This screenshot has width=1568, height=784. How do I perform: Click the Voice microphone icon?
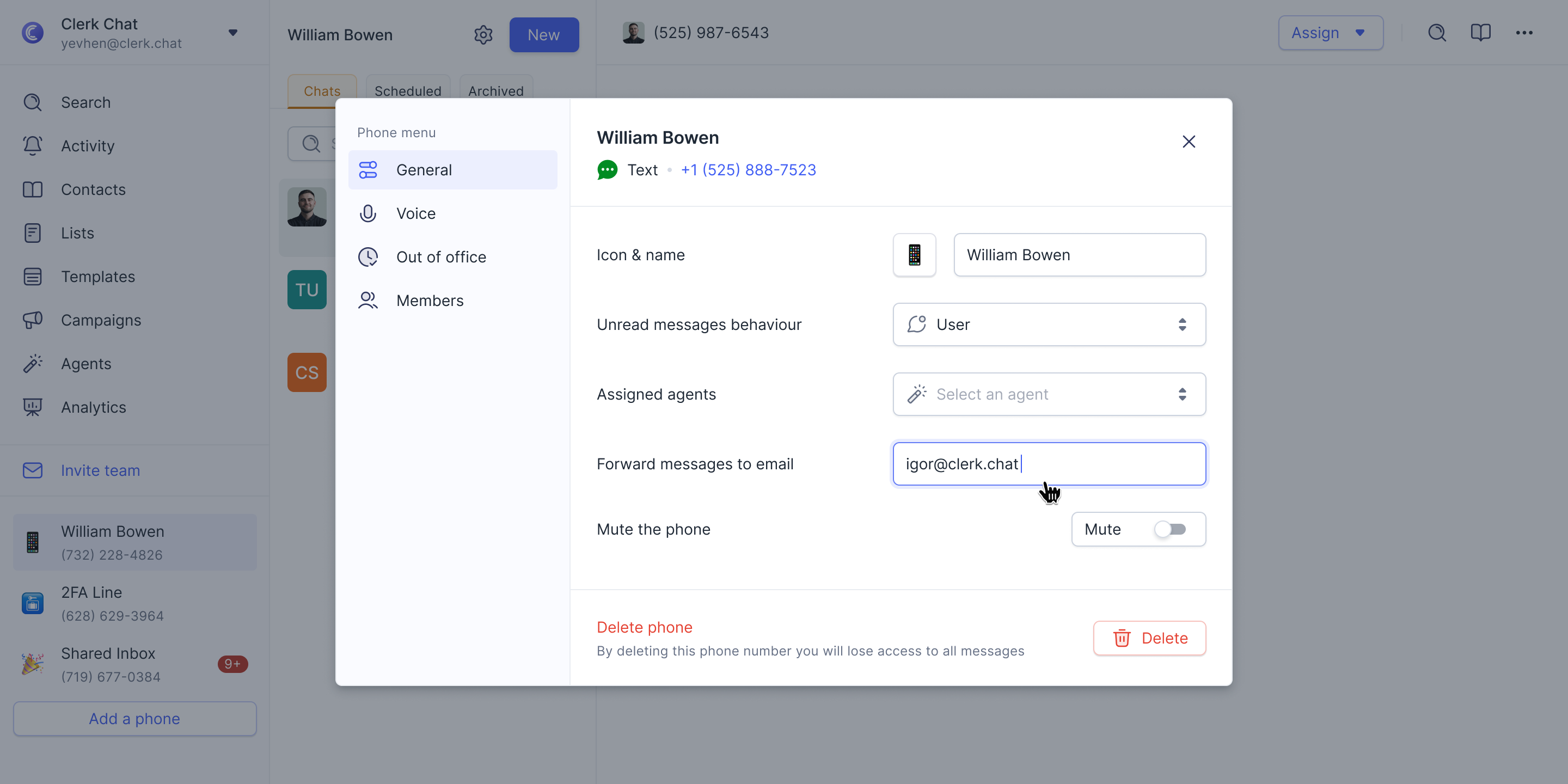coord(368,213)
